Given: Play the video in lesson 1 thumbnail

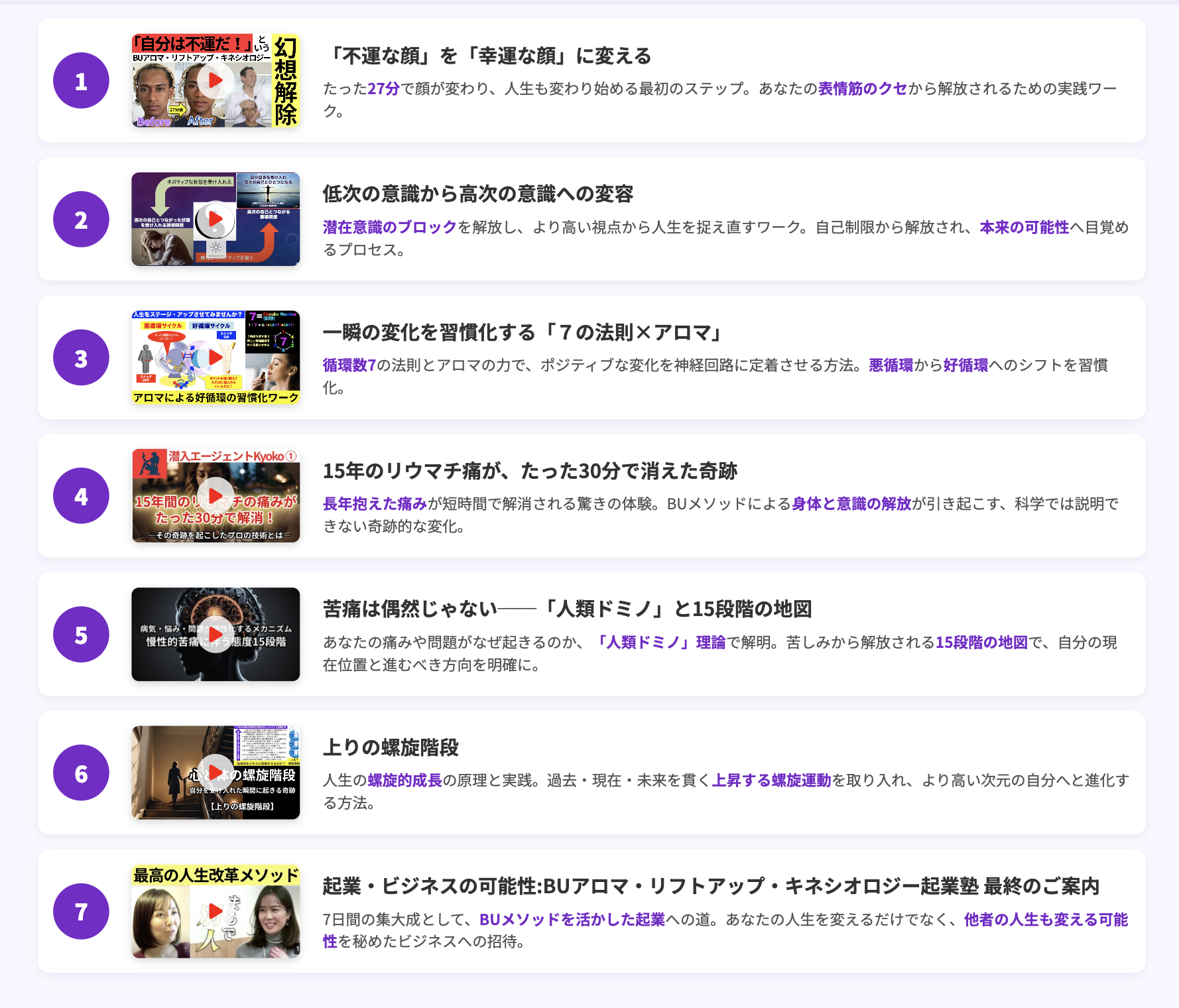Looking at the screenshot, I should coord(216,80).
